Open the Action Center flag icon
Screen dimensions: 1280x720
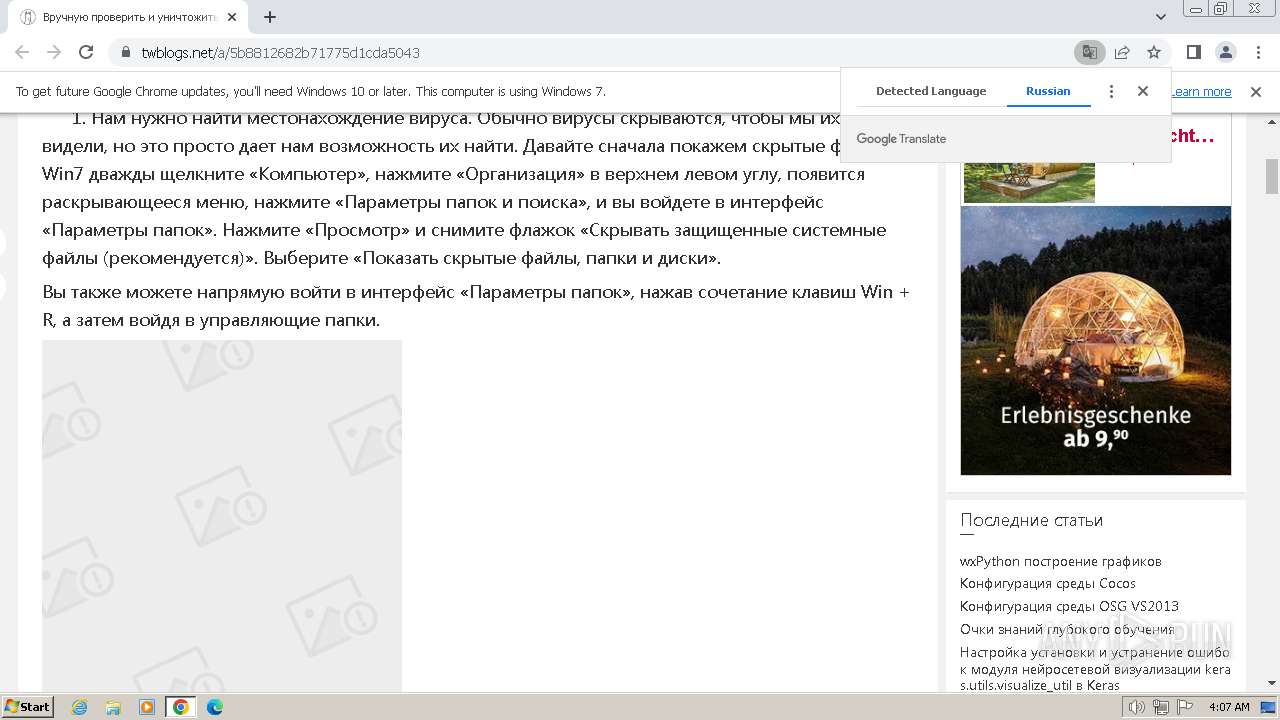point(1185,707)
